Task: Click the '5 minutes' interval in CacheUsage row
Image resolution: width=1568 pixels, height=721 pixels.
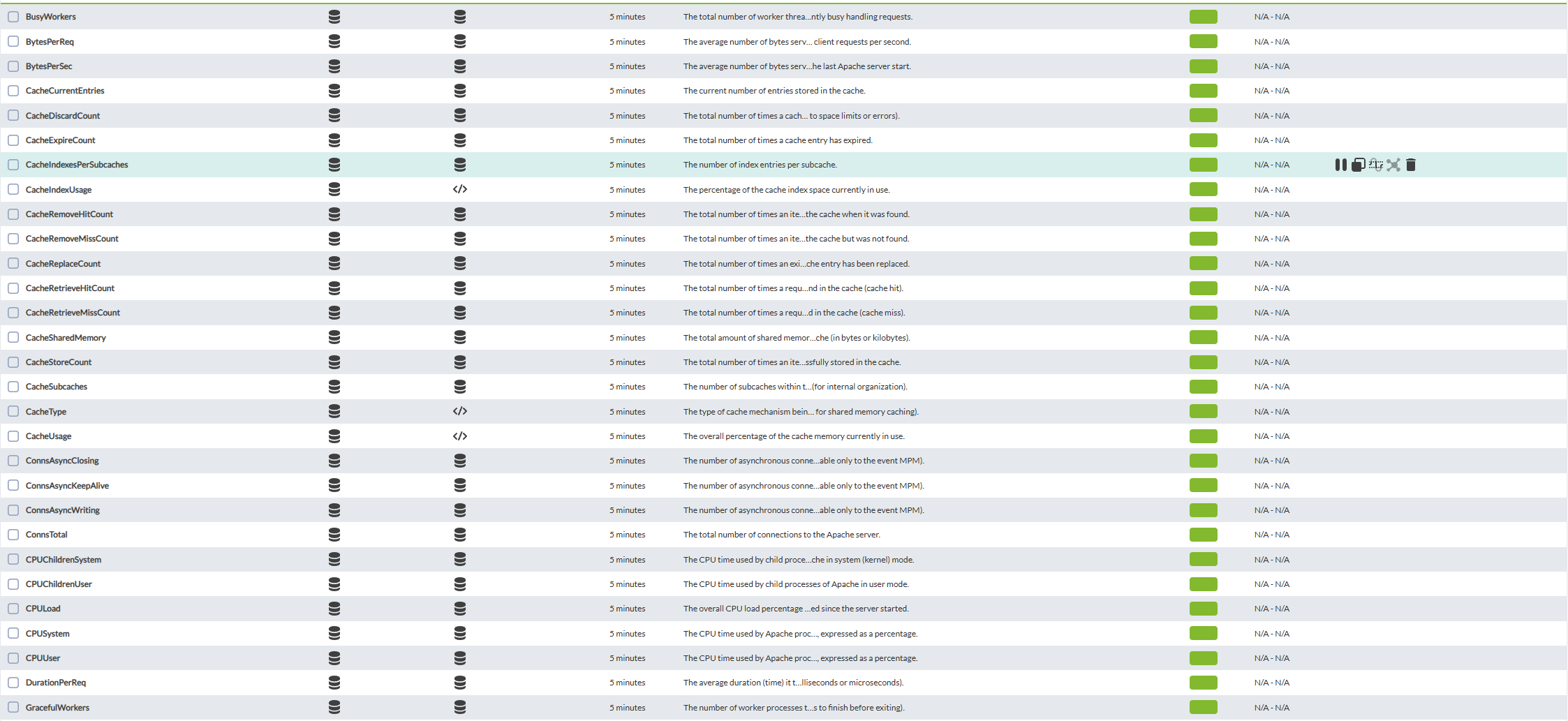Action: click(628, 436)
